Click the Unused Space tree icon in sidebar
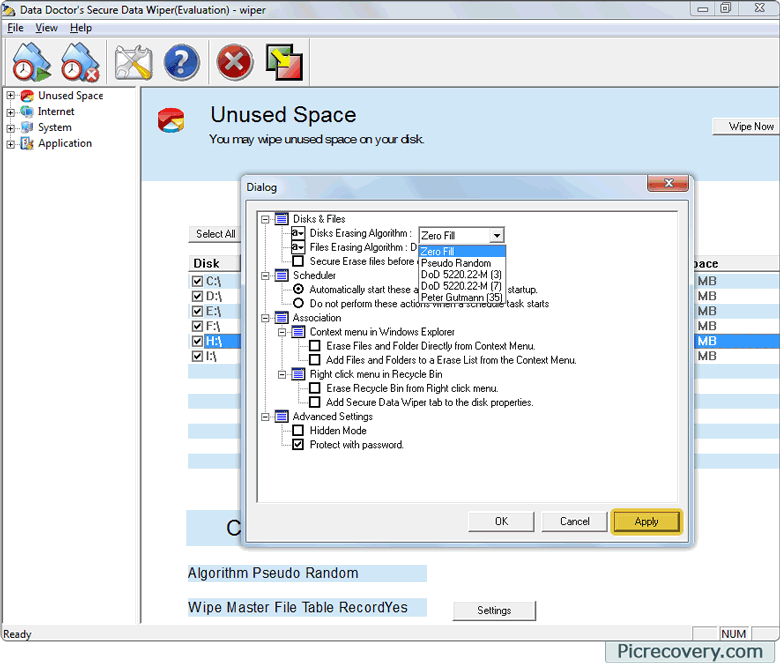780x663 pixels. (27, 95)
